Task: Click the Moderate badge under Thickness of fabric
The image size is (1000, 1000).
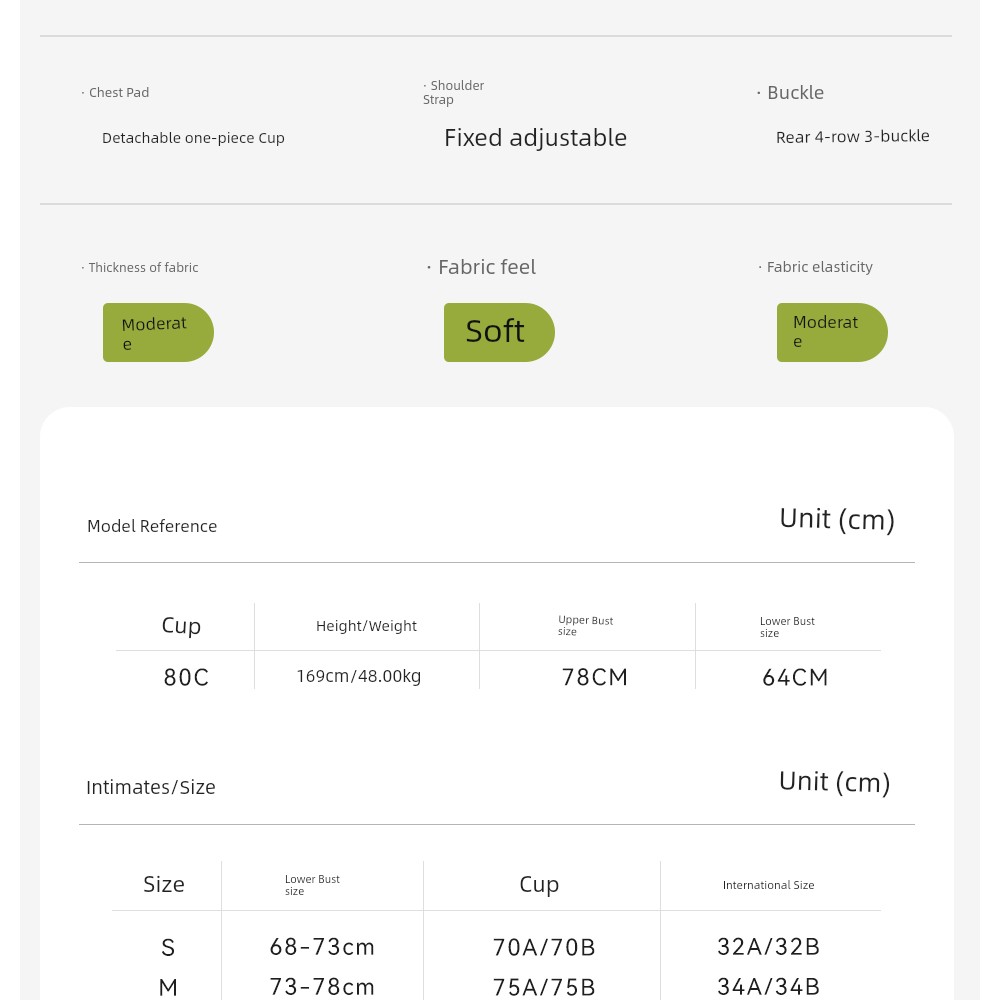Action: (x=158, y=332)
